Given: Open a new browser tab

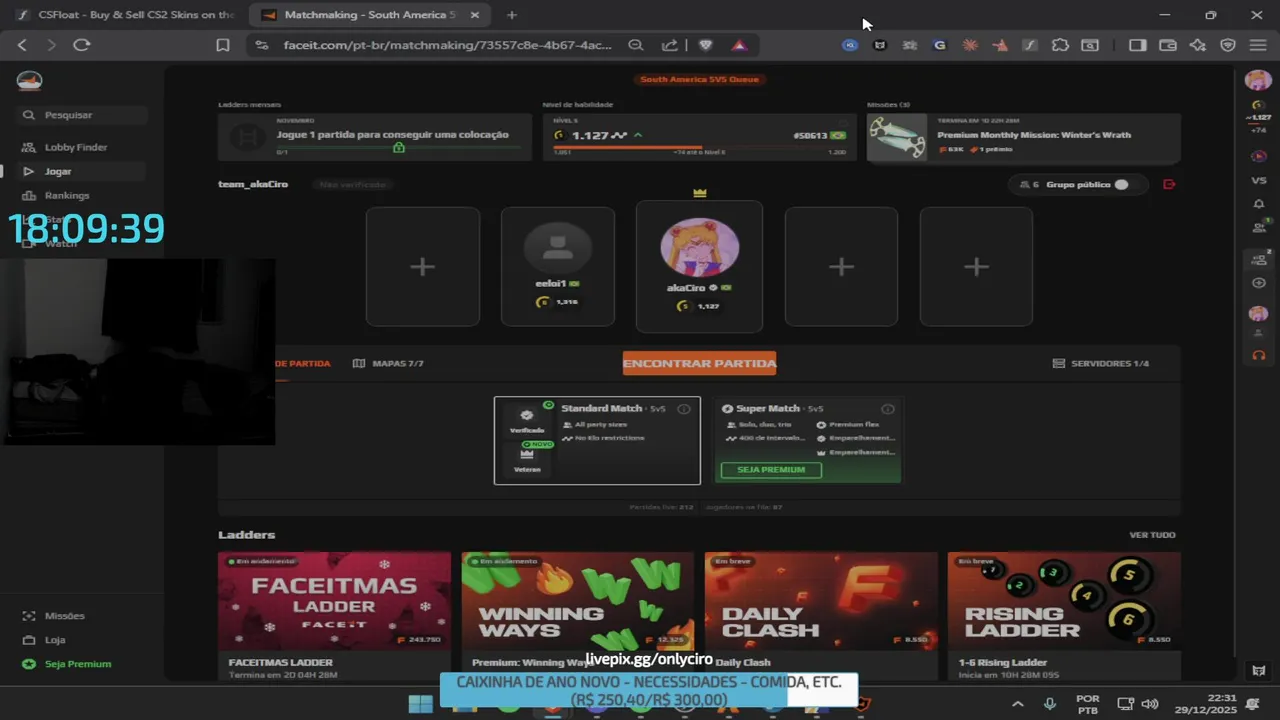Looking at the screenshot, I should (x=511, y=15).
